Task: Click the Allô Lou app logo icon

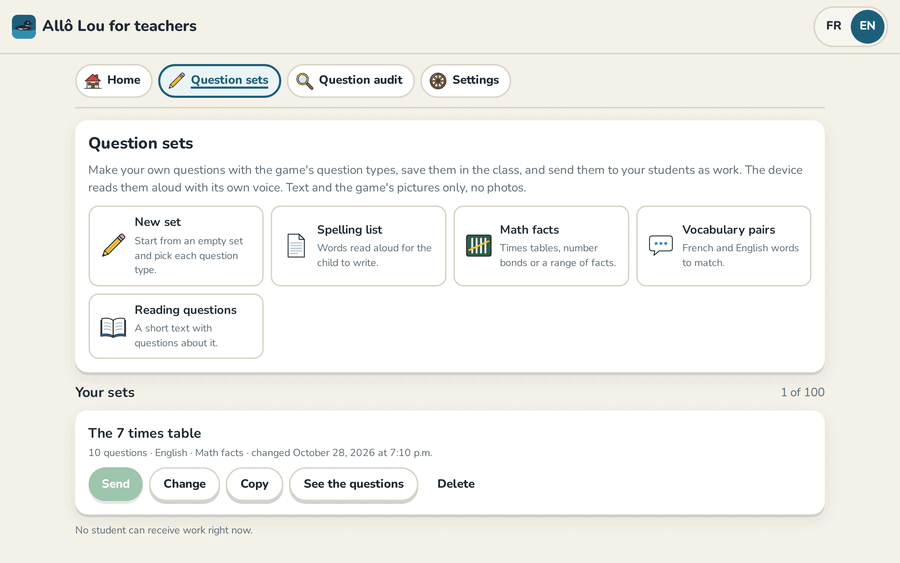Action: click(x=24, y=26)
